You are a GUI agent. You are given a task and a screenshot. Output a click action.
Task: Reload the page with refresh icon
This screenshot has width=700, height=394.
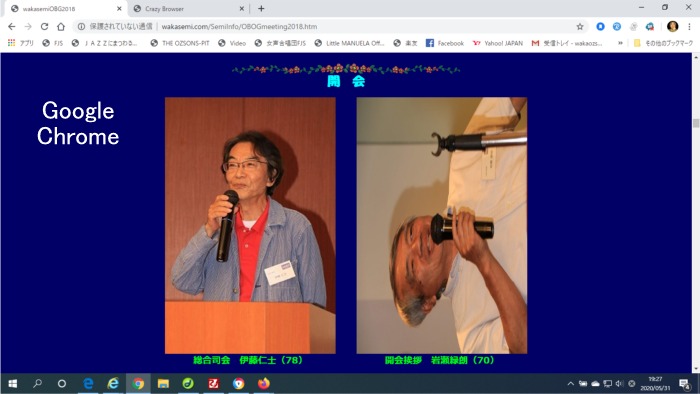coord(44,27)
